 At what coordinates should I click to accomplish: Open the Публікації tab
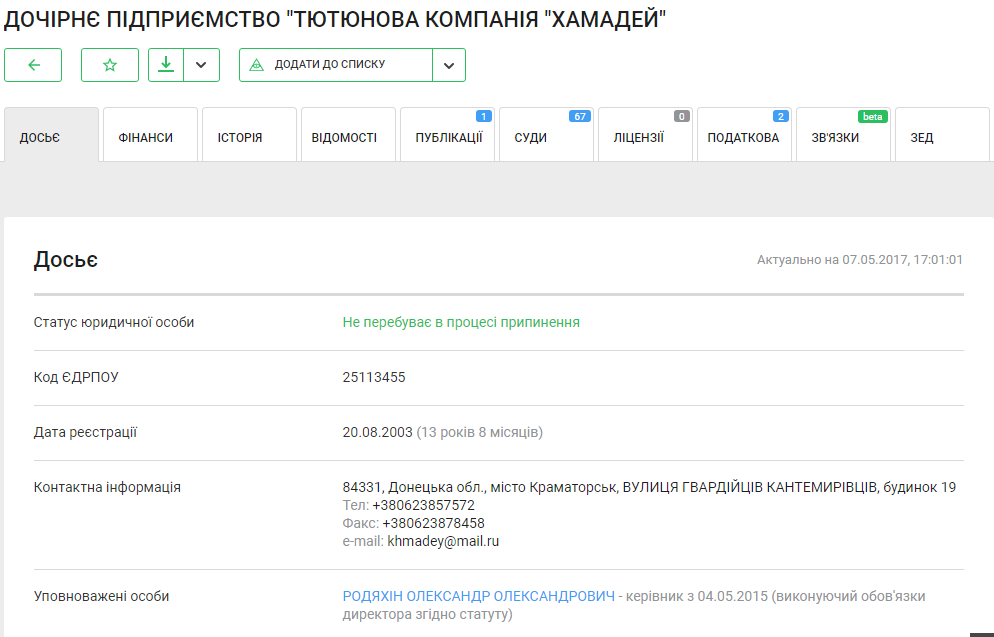tap(447, 137)
